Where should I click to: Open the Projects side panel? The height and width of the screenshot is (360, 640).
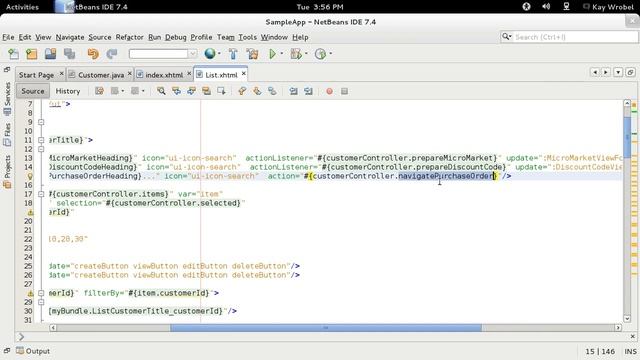(7, 171)
